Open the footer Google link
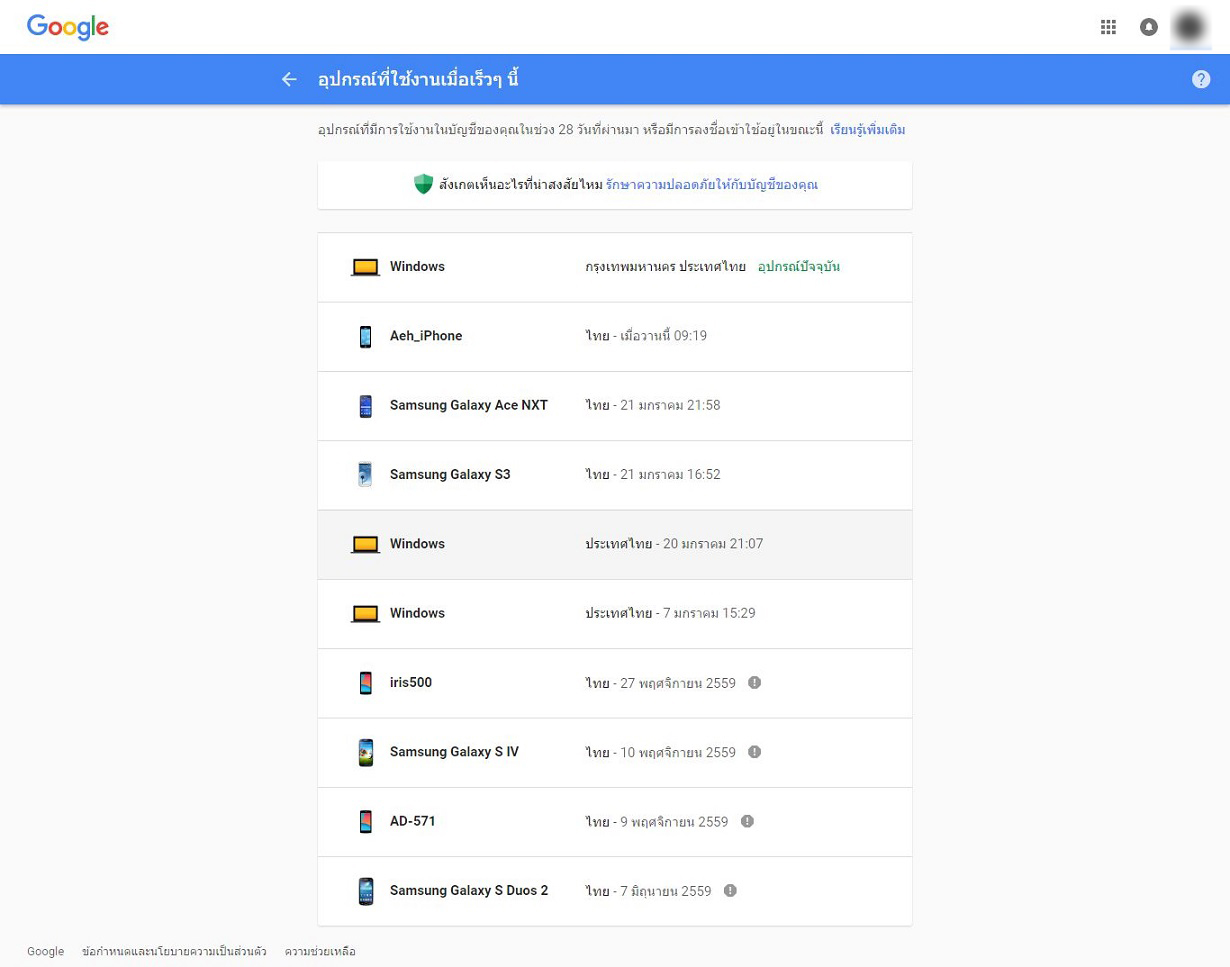This screenshot has width=1230, height=967. [x=45, y=951]
